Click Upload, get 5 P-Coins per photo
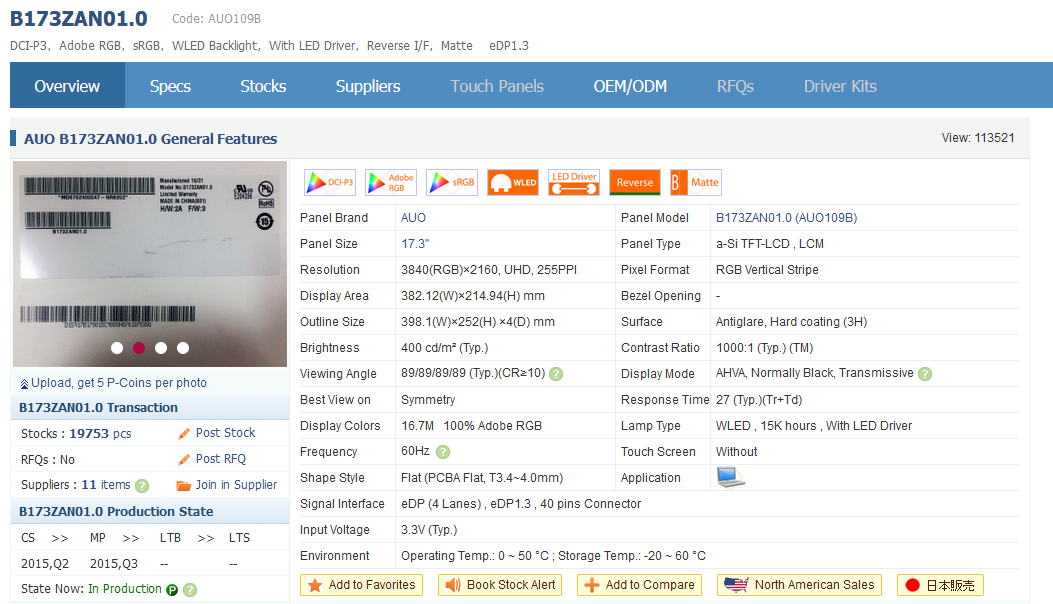The image size is (1053, 604). pos(119,383)
